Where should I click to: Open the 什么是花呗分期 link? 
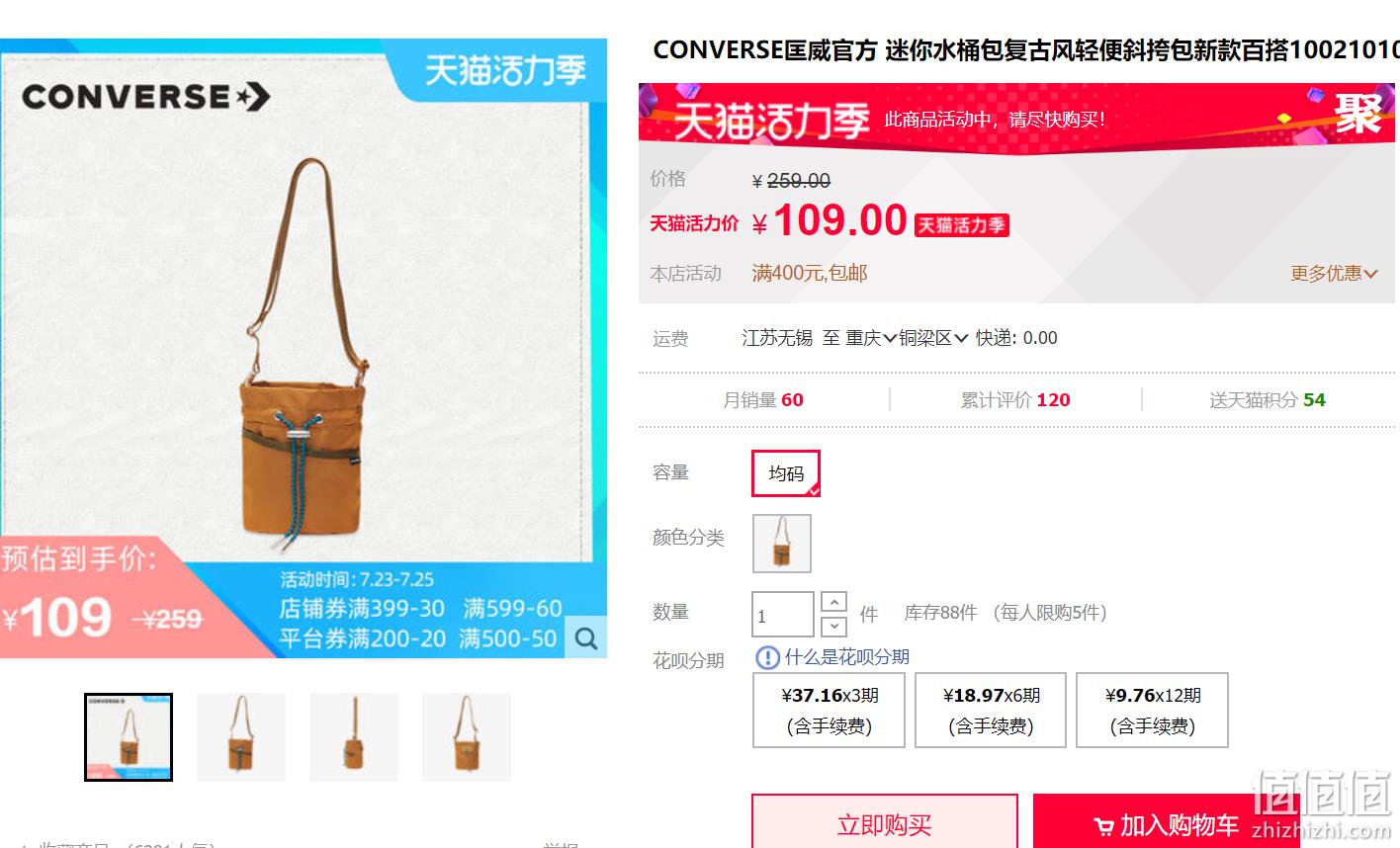846,657
